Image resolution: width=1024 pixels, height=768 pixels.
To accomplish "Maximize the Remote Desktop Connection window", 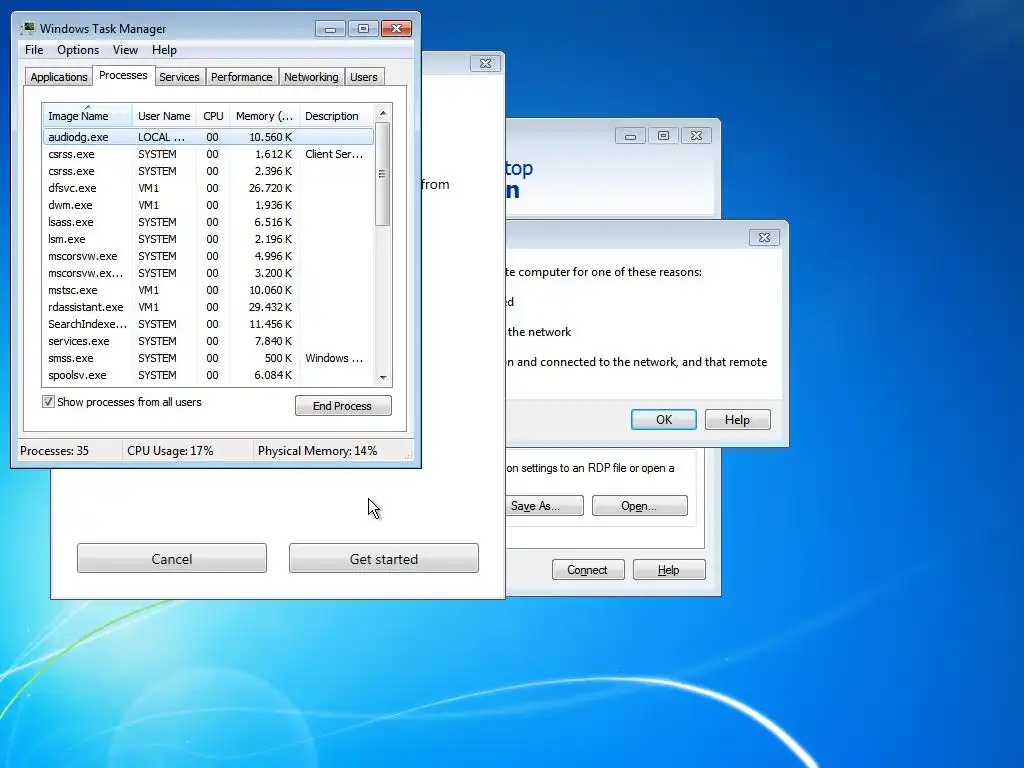I will tap(664, 136).
